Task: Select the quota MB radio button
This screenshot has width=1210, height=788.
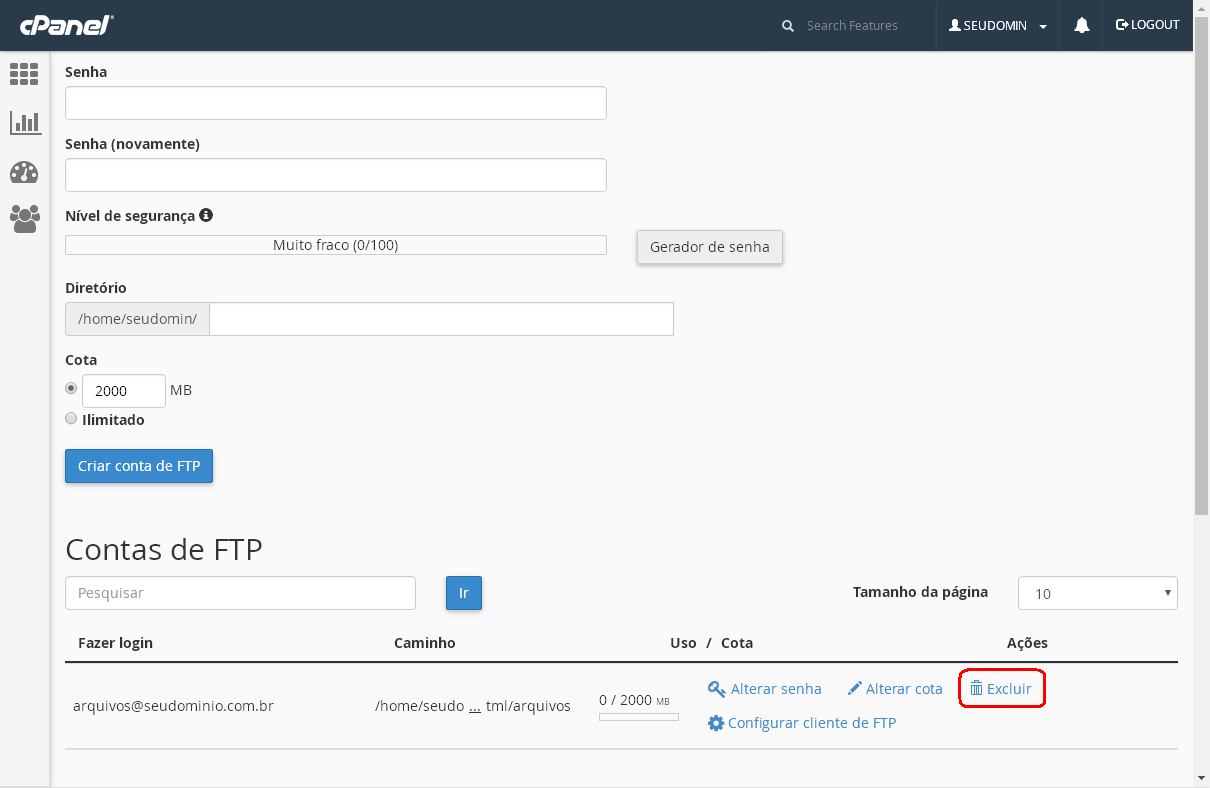Action: 71,389
